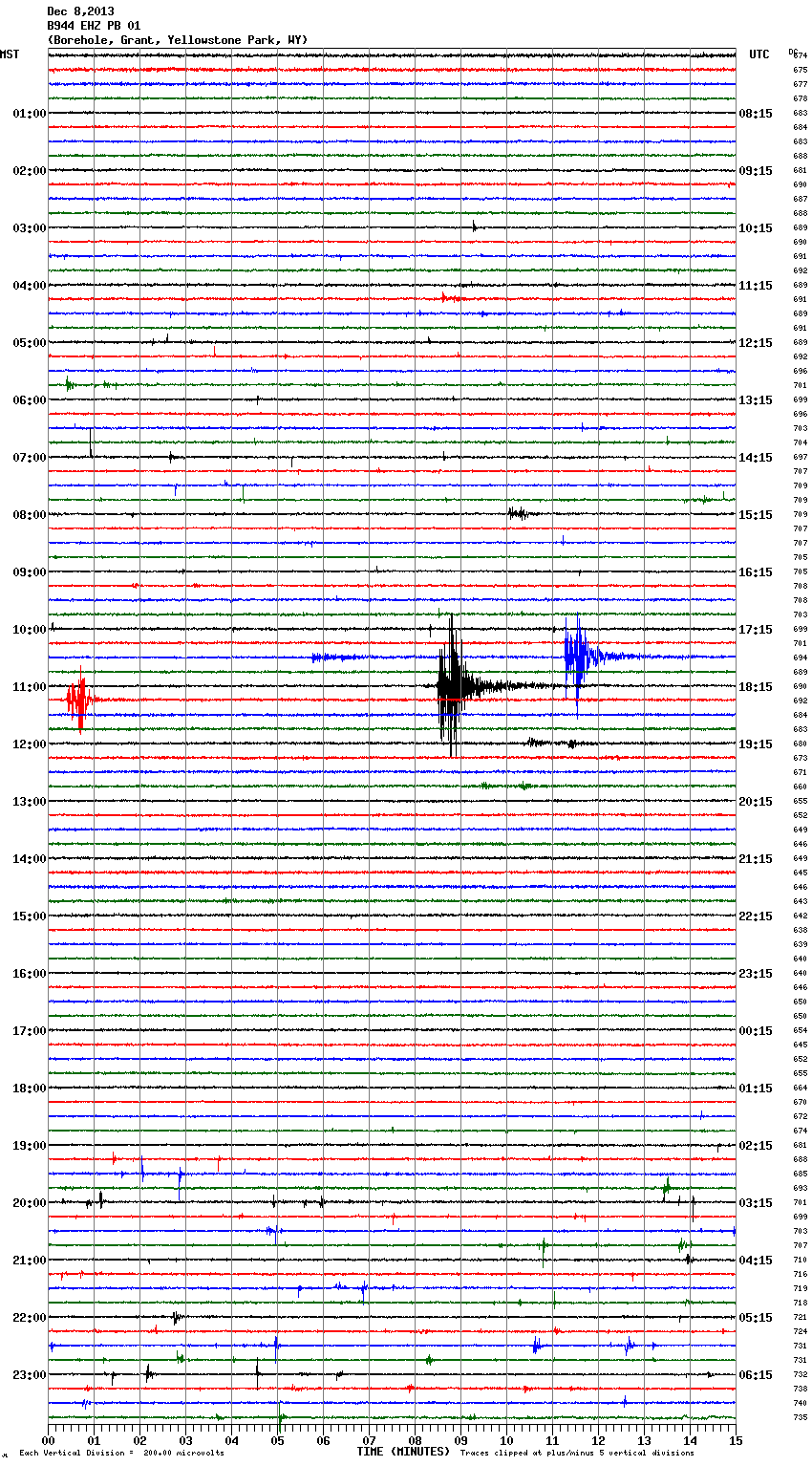
Task: Click the 18:15 UTC time label
Action: 756,687
